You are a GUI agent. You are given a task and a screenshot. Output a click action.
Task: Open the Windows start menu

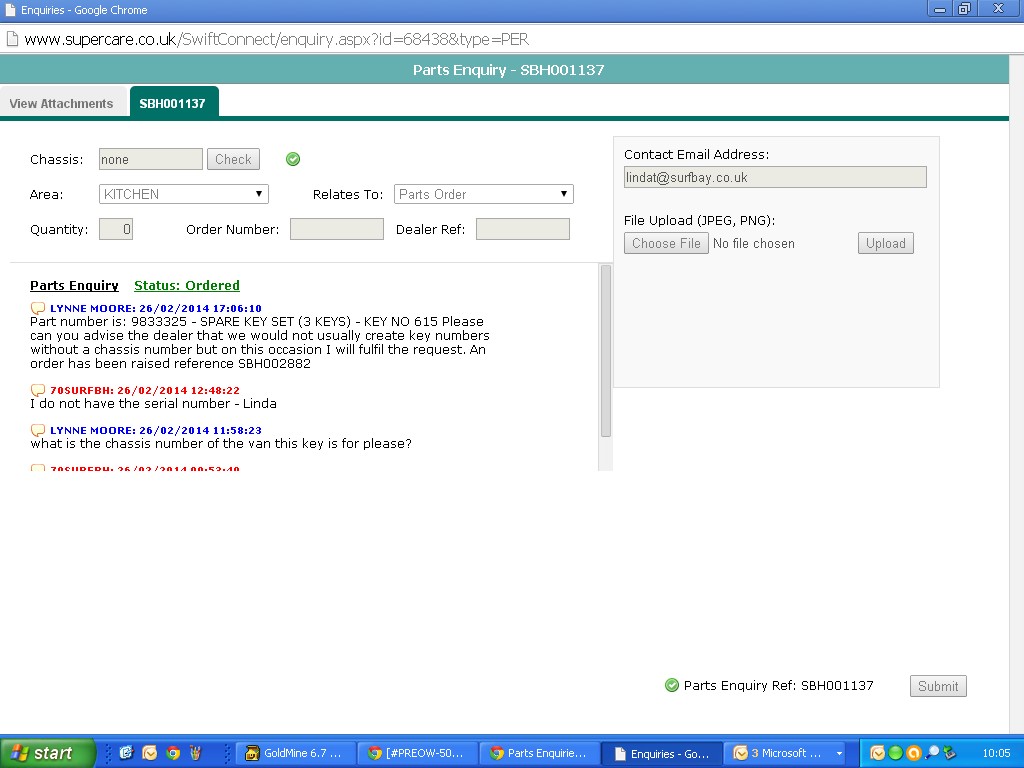click(48, 753)
